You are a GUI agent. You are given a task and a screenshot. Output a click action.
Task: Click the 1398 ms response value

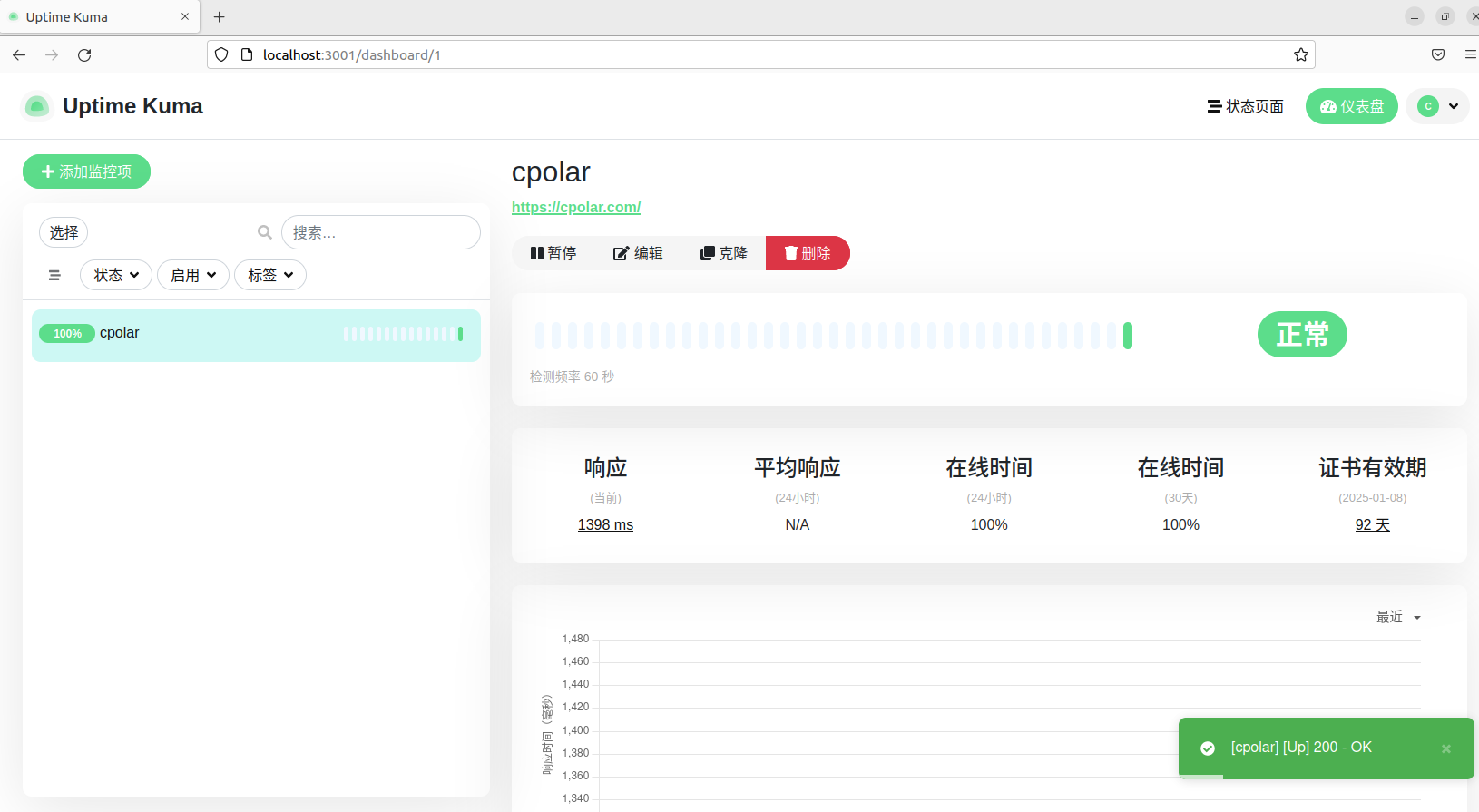pos(605,524)
